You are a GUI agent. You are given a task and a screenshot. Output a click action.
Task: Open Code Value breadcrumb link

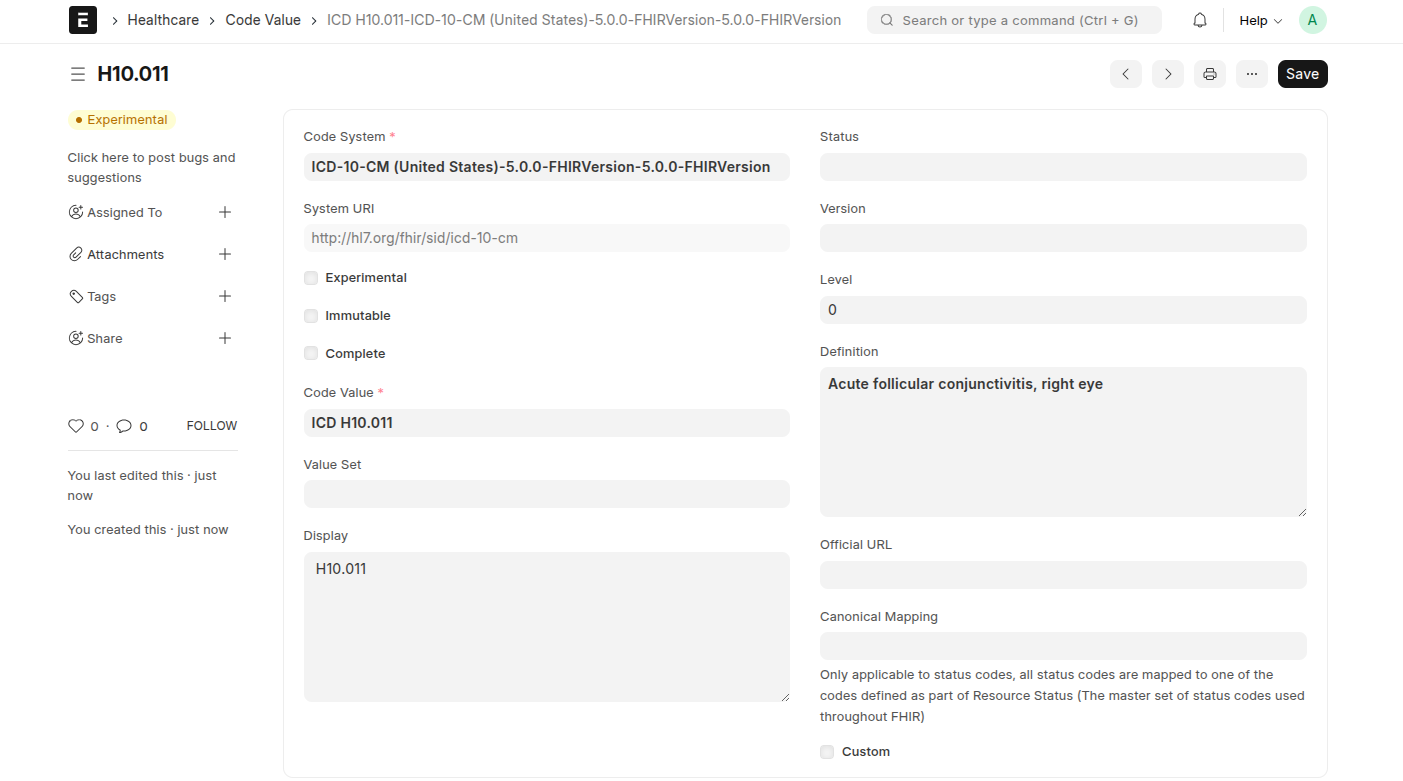[263, 20]
